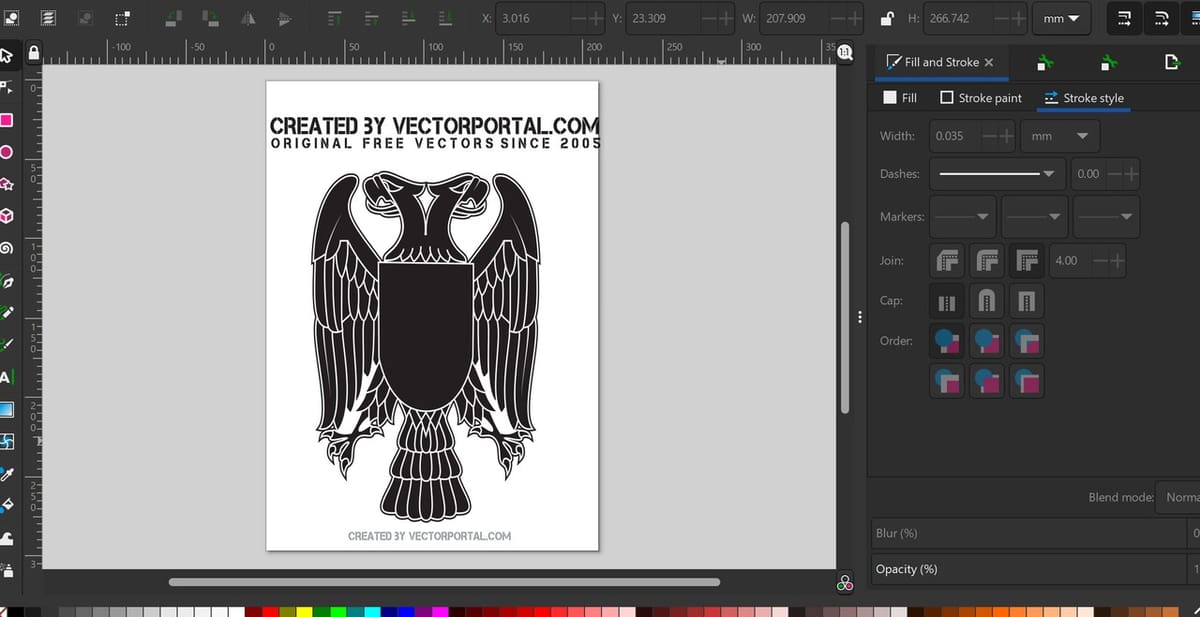The image size is (1200, 617).
Task: Click the X position field 3.016
Action: click(x=549, y=18)
